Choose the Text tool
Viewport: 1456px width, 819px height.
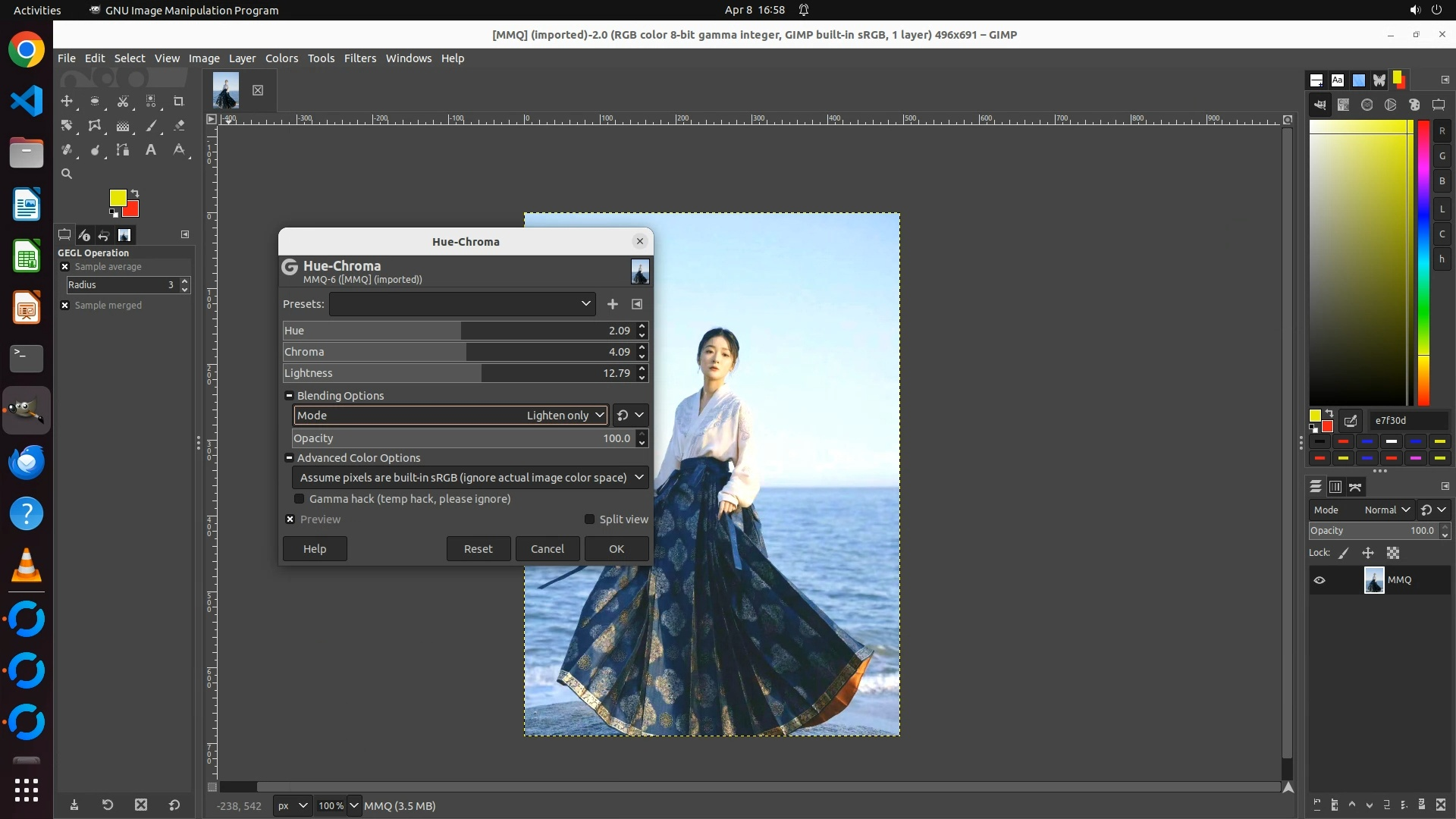point(151,150)
